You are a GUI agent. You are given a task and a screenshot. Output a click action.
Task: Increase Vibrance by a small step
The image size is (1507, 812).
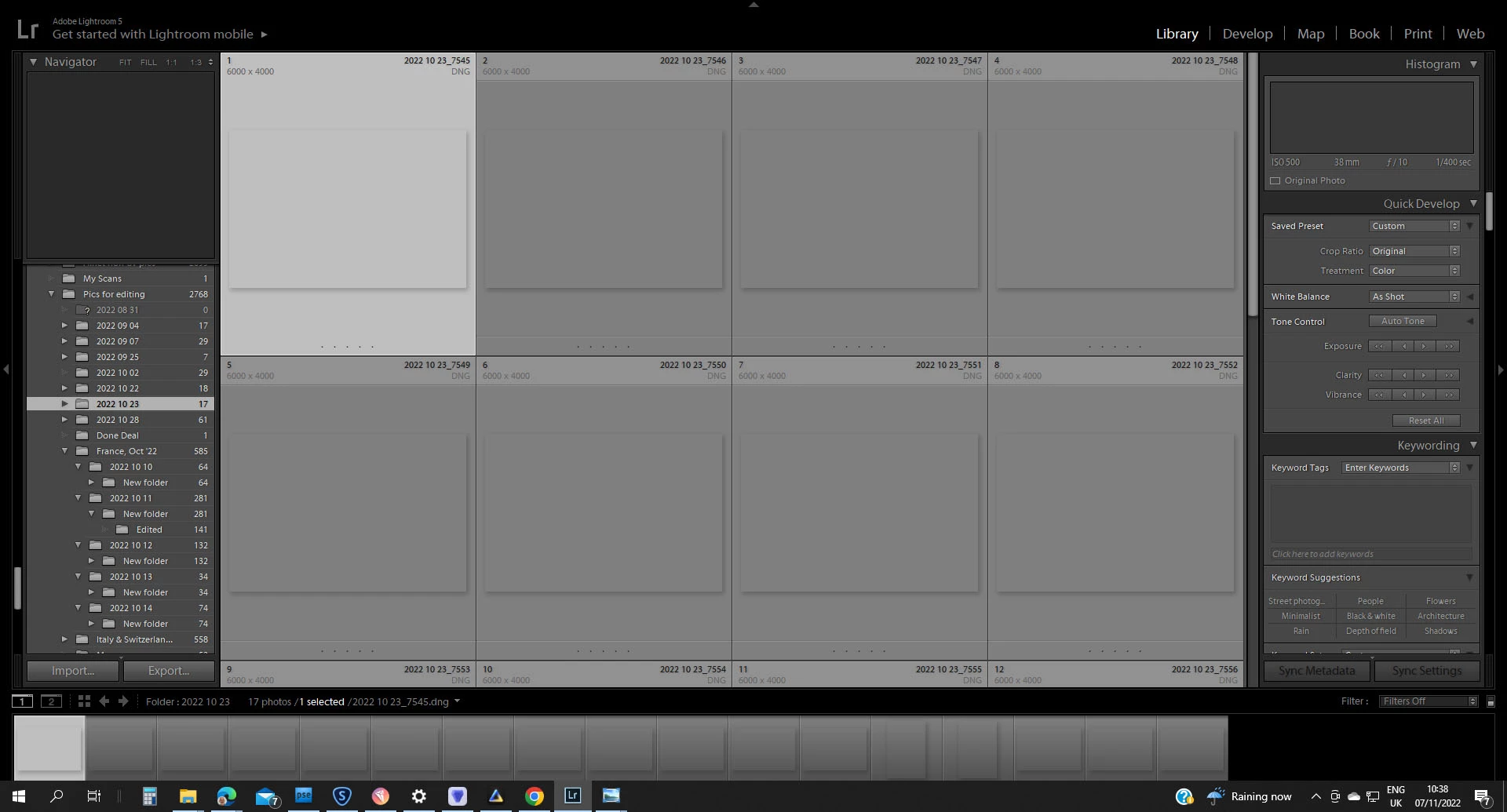point(1424,395)
